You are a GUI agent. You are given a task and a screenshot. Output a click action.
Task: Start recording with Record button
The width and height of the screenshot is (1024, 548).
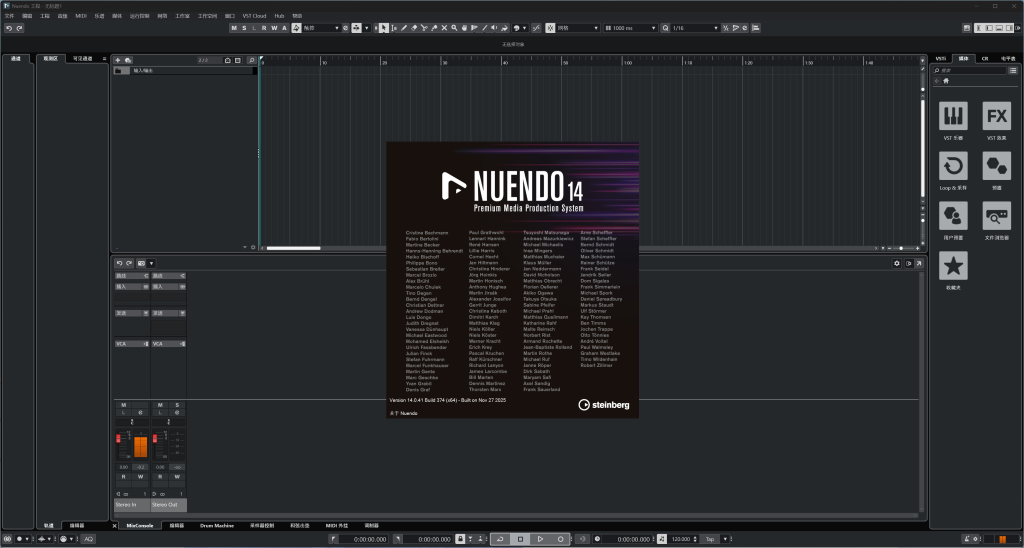point(560,539)
